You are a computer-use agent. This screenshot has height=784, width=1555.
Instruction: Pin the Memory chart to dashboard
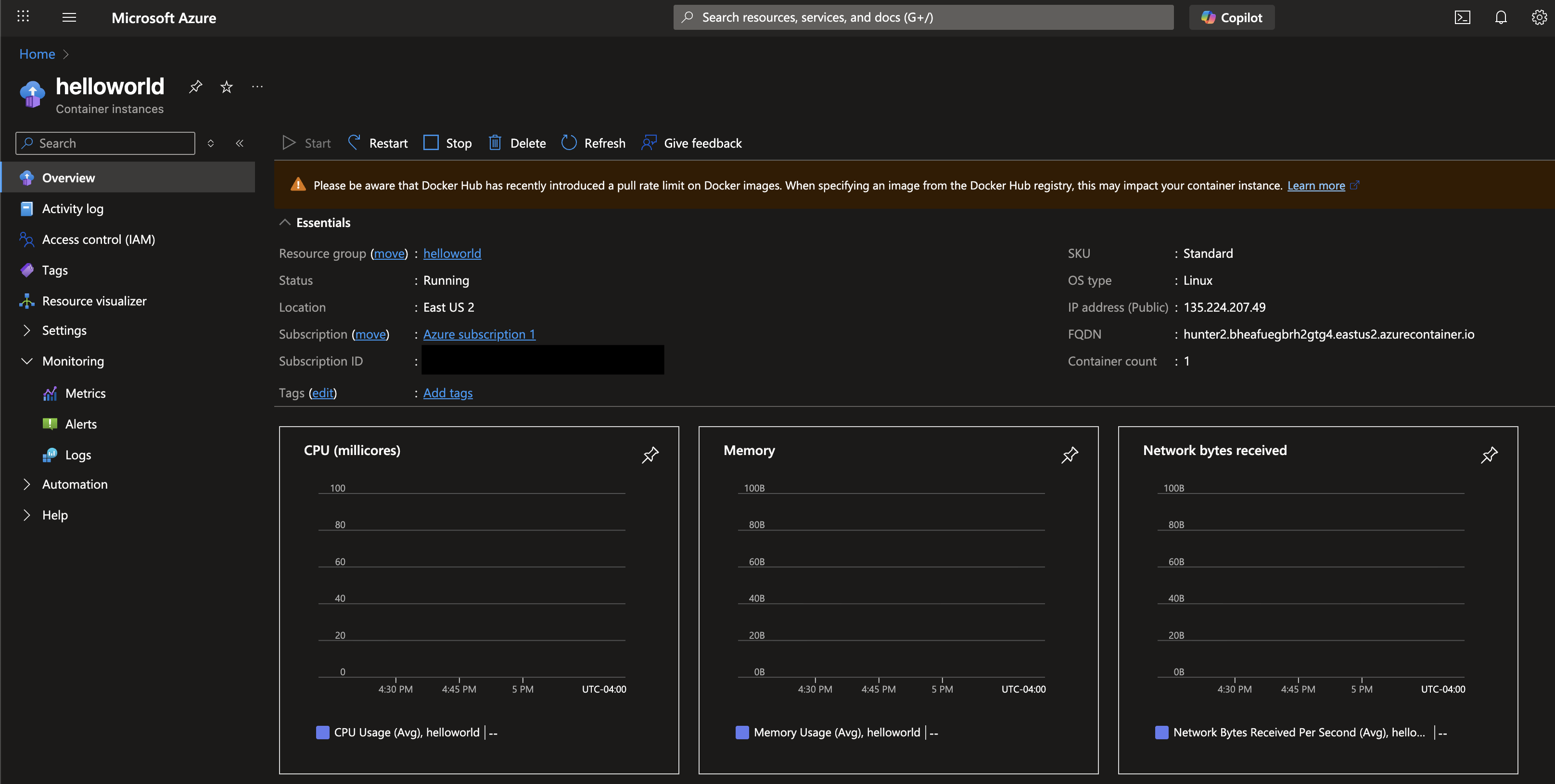click(x=1069, y=455)
